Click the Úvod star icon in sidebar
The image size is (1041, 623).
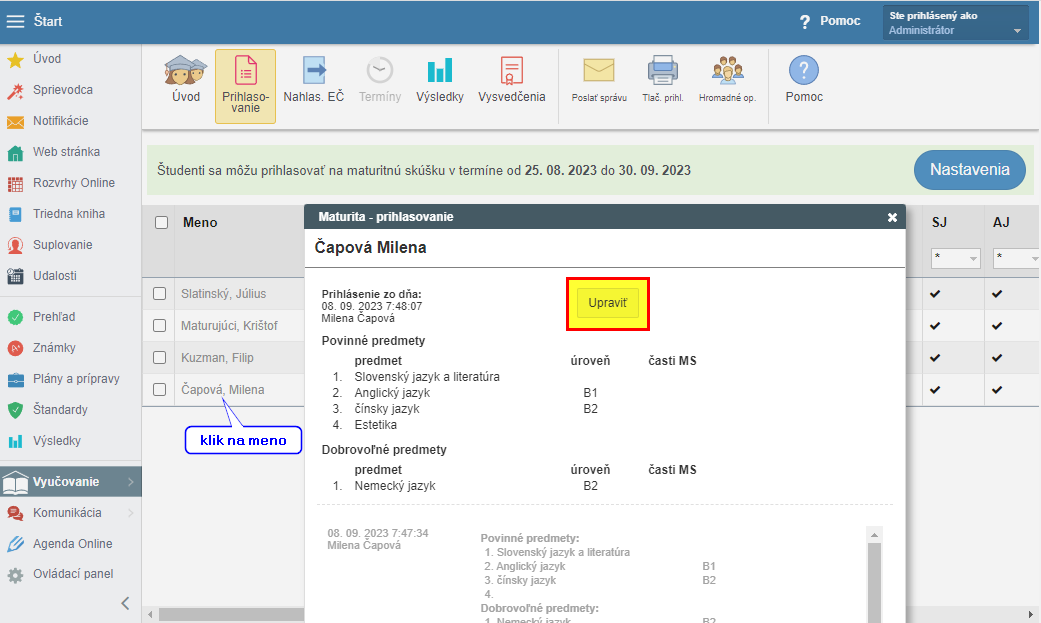pos(15,60)
